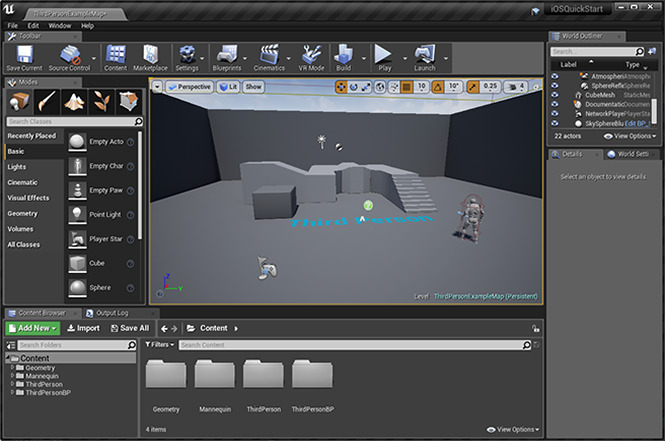Open the Marketplace from the toolbar
This screenshot has height=441, width=665.
[x=150, y=56]
